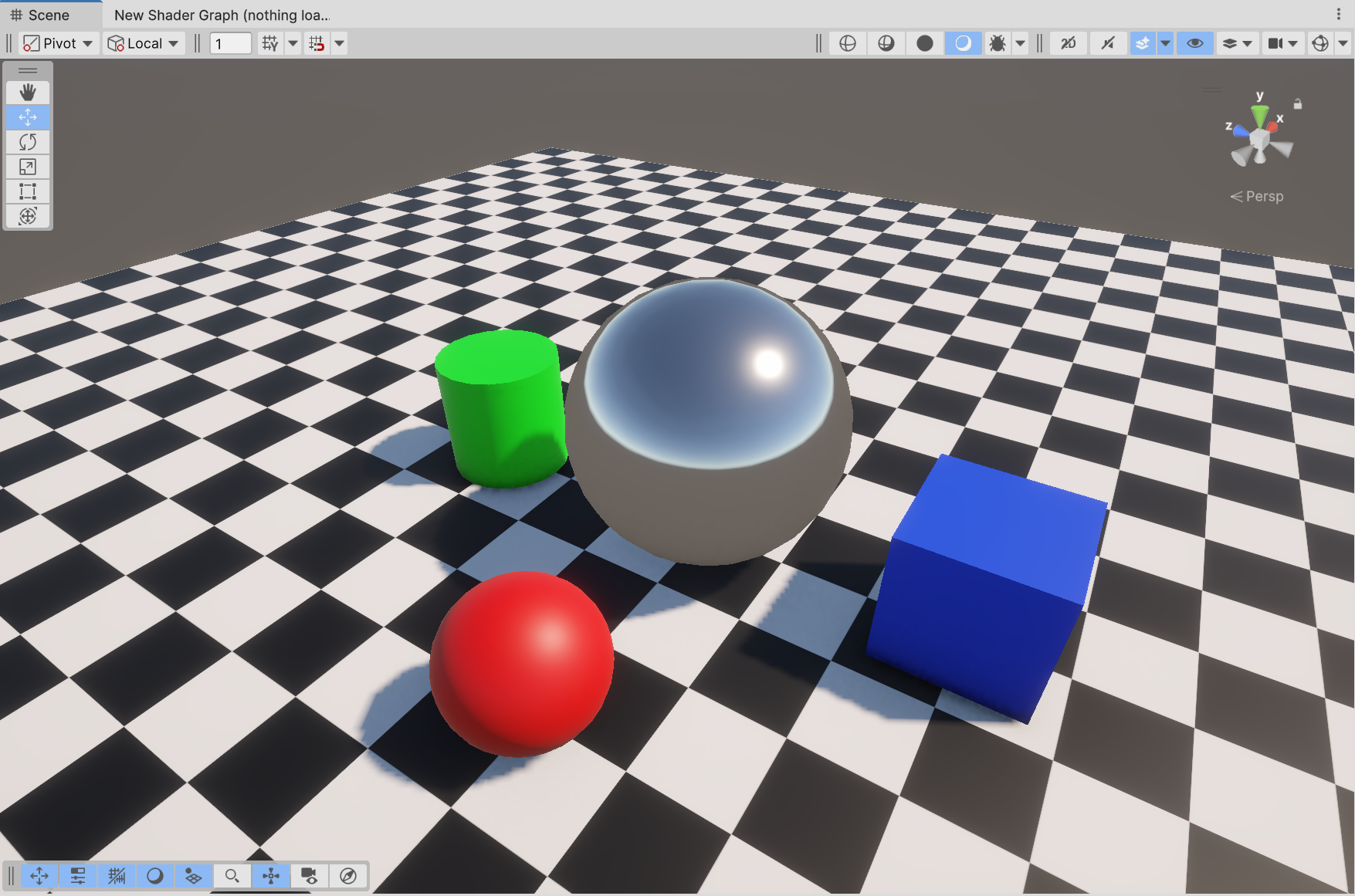Switch to shaded wireframe draw mode
This screenshot has height=896, width=1355.
(886, 43)
